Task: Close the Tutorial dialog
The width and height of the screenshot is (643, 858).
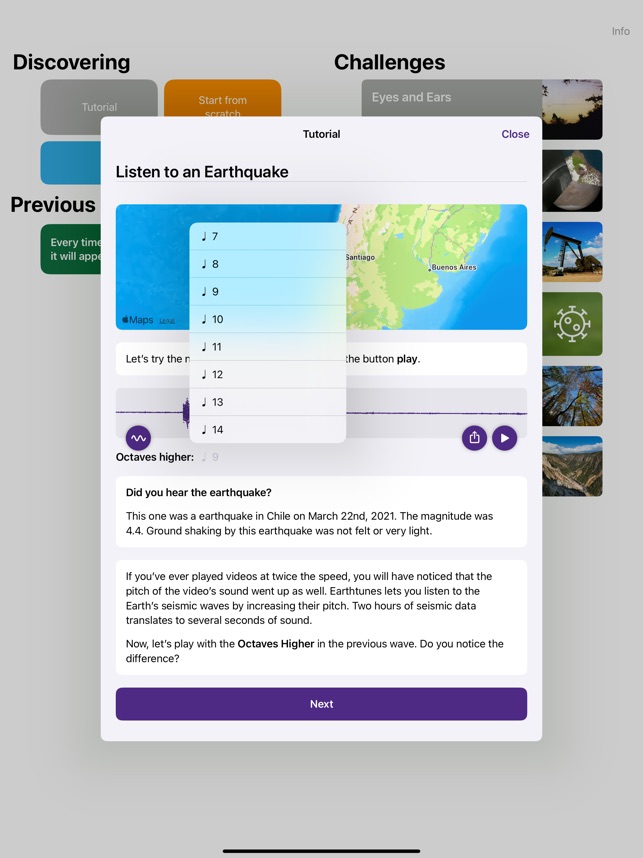Action: [515, 134]
